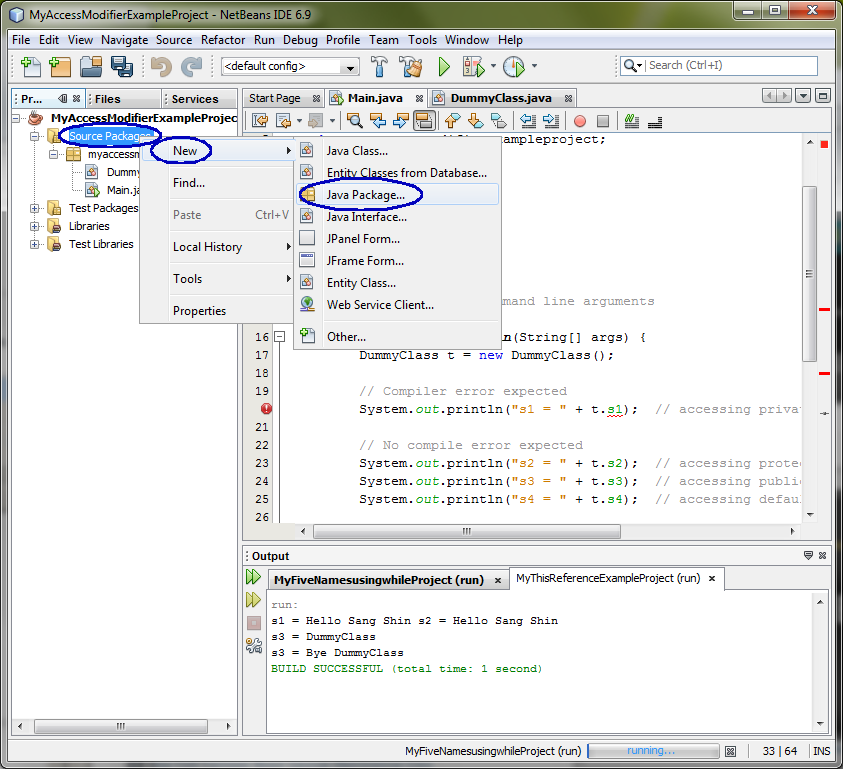
Task: Switch to the Start Page tab
Action: point(275,98)
